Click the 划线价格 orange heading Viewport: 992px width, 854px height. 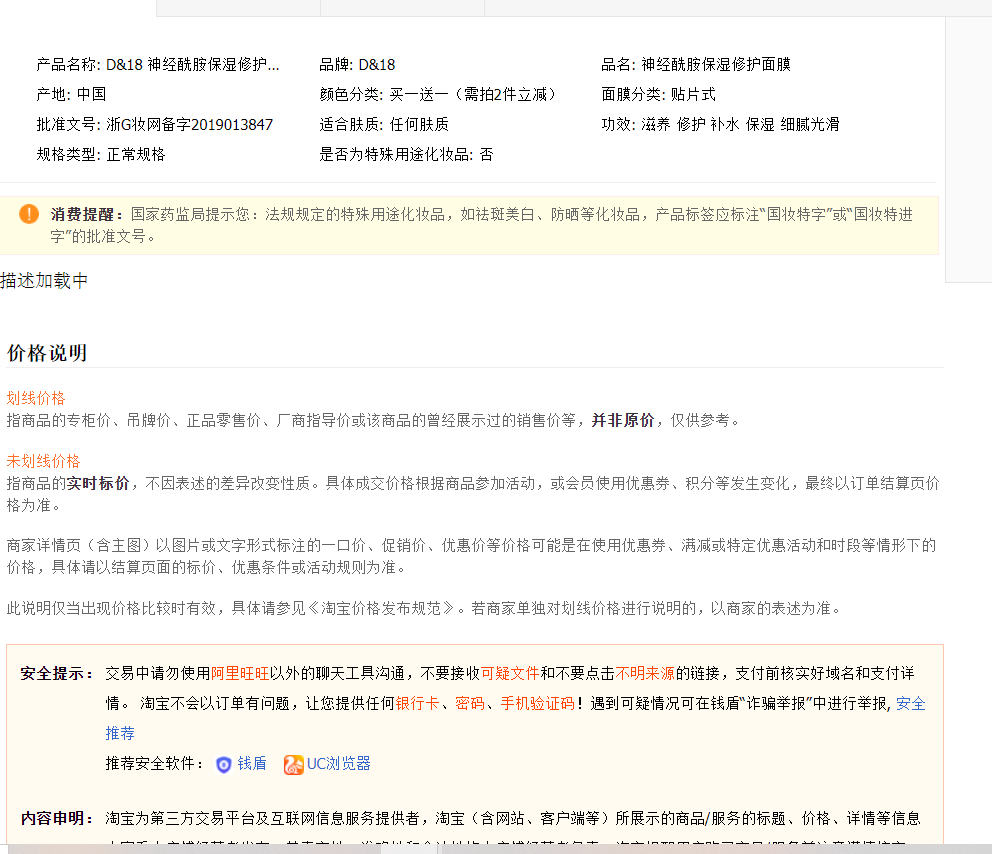pyautogui.click(x=36, y=398)
